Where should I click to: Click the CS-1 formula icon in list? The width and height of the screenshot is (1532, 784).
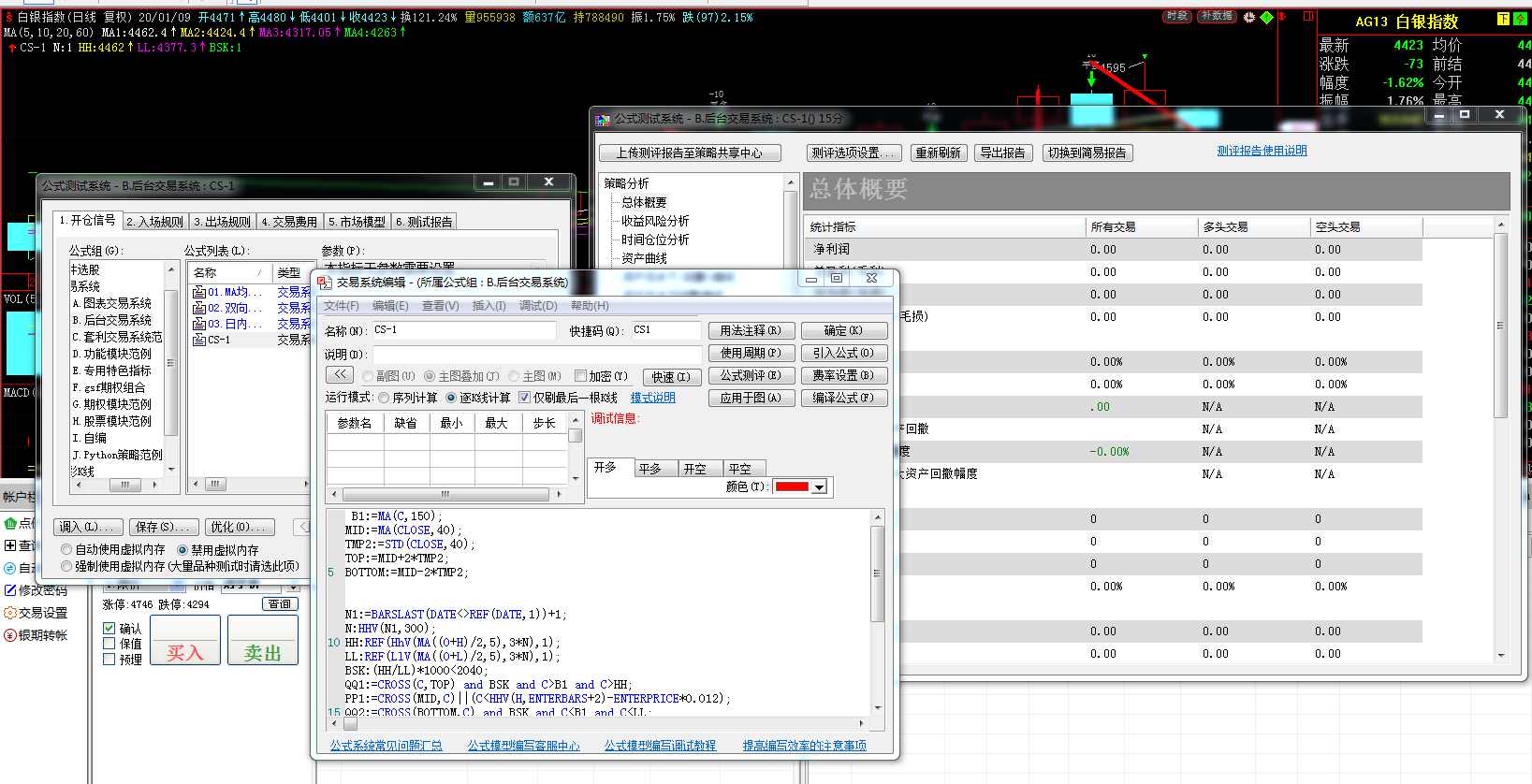[199, 340]
